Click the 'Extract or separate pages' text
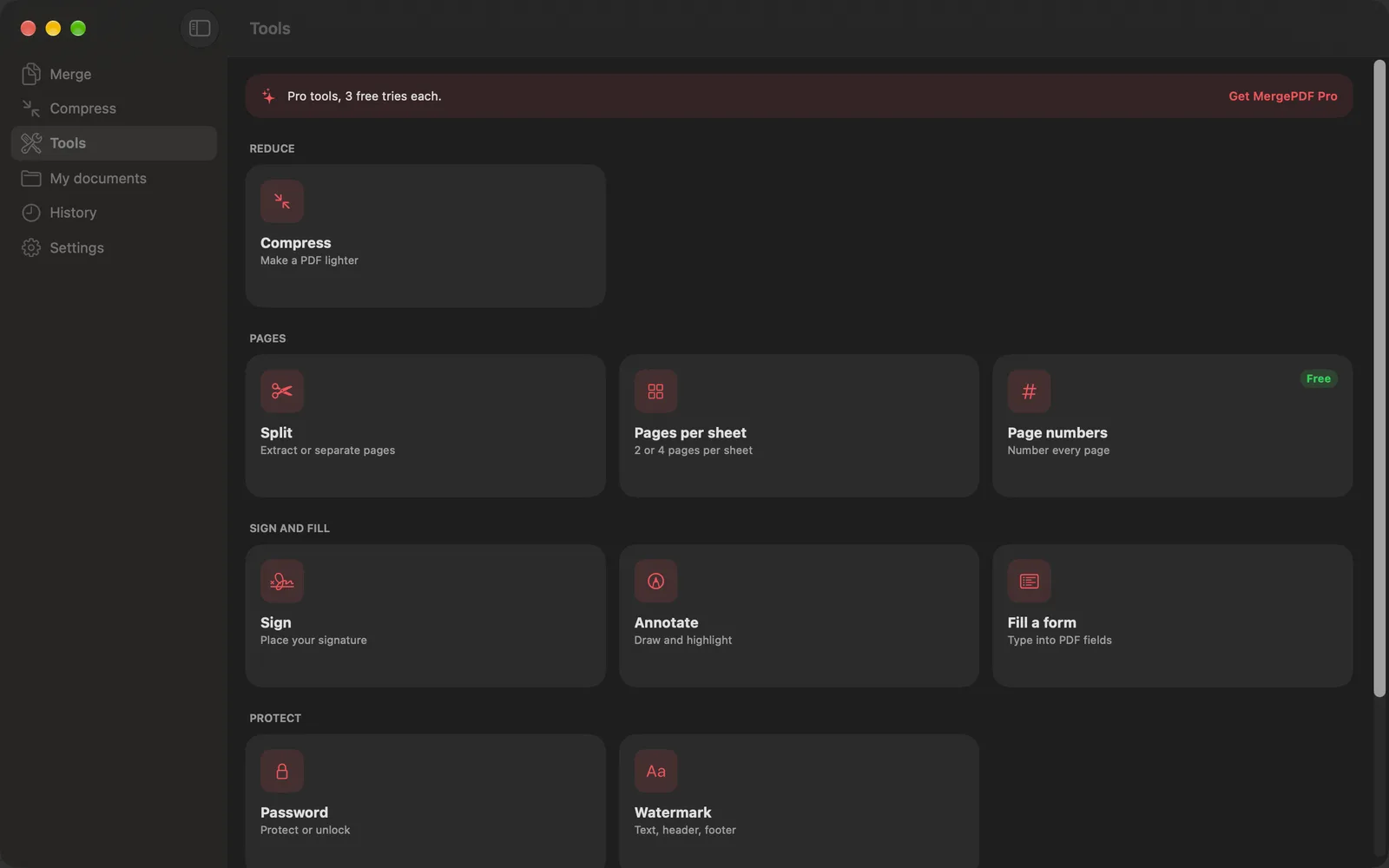 327,450
